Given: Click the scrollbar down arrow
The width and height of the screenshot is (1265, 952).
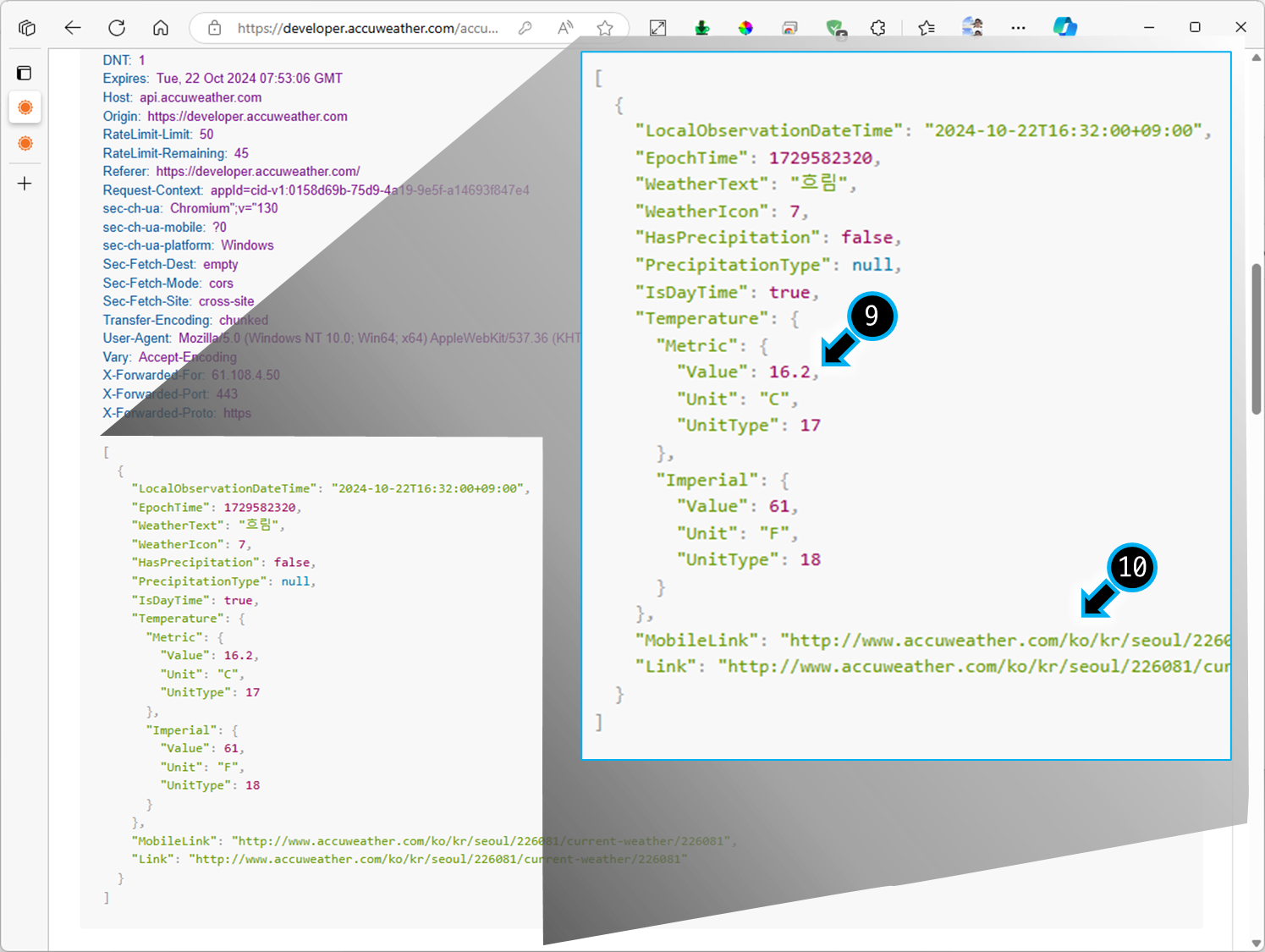Looking at the screenshot, I should [1257, 943].
